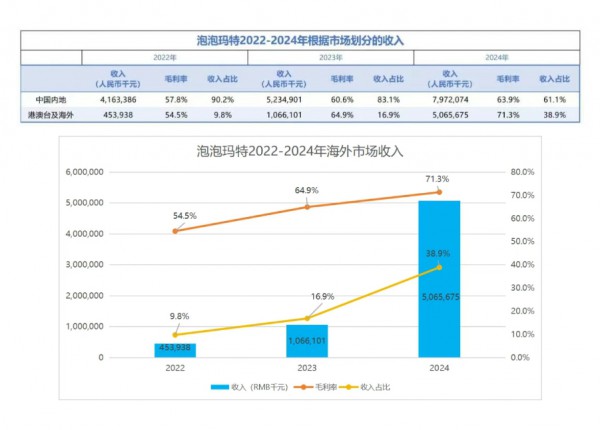Click the blue 2022 revenue bar labeled 453,938
600x430 pixels.
pos(175,350)
